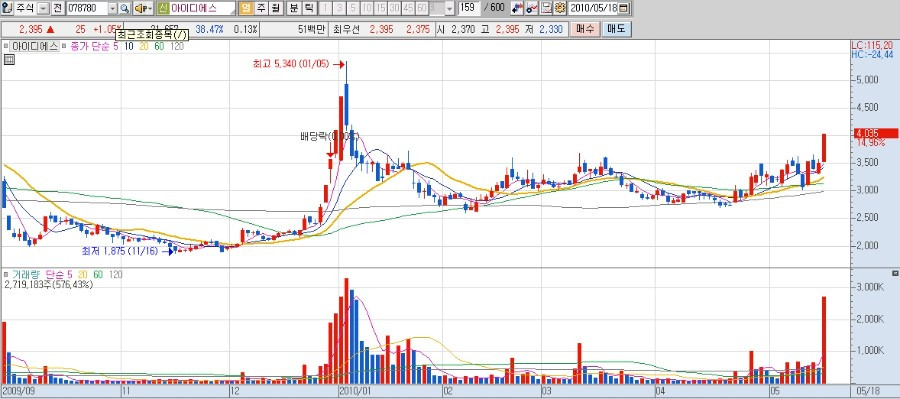Click the 10-day moving average legend

[128, 47]
